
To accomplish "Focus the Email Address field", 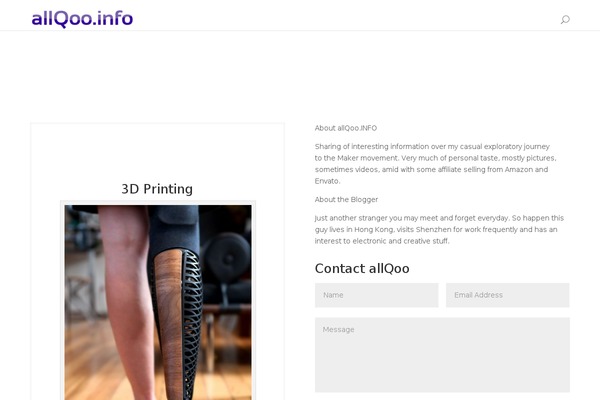I will tap(507, 295).
